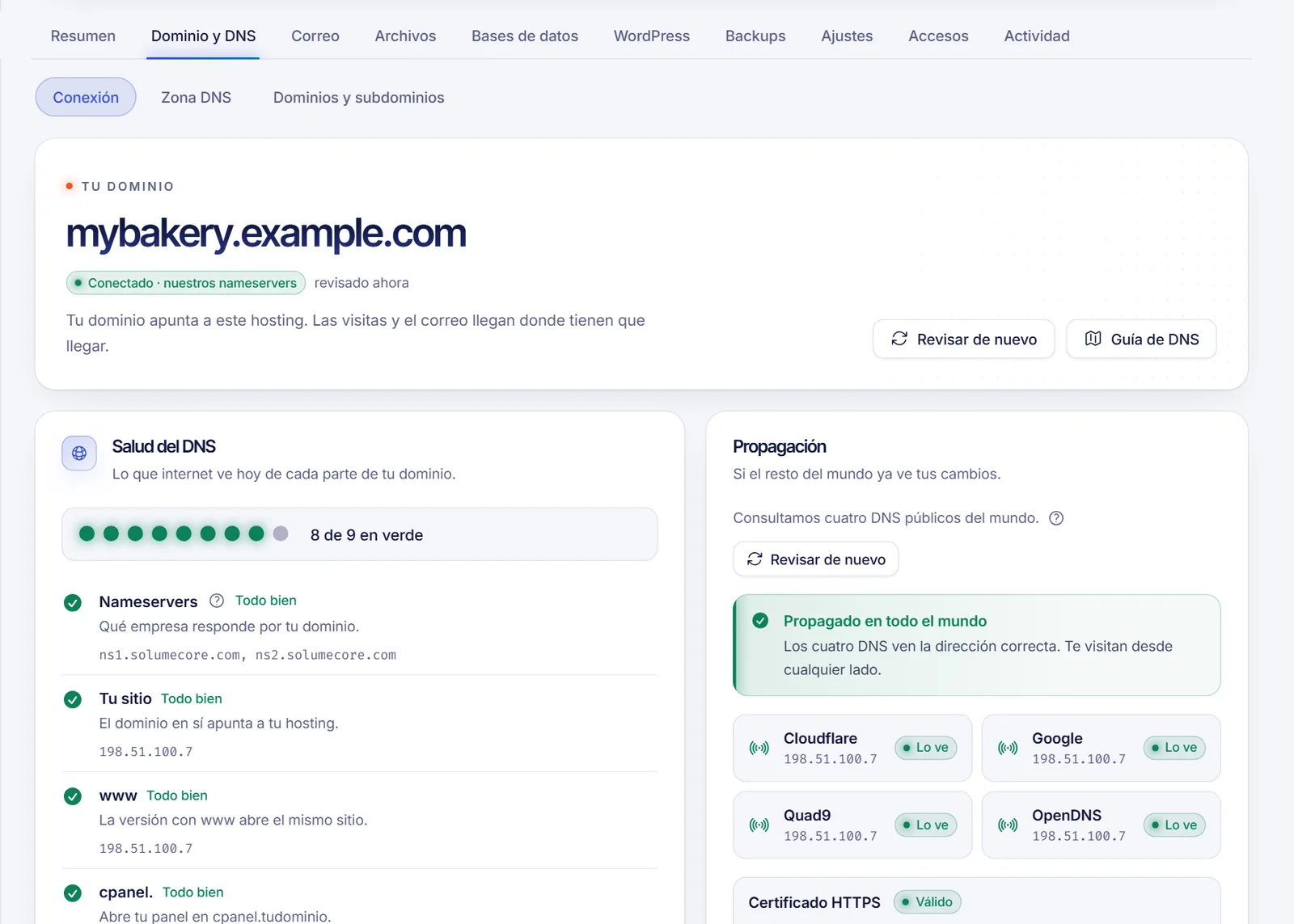Go to Bases de datos tab

525,36
